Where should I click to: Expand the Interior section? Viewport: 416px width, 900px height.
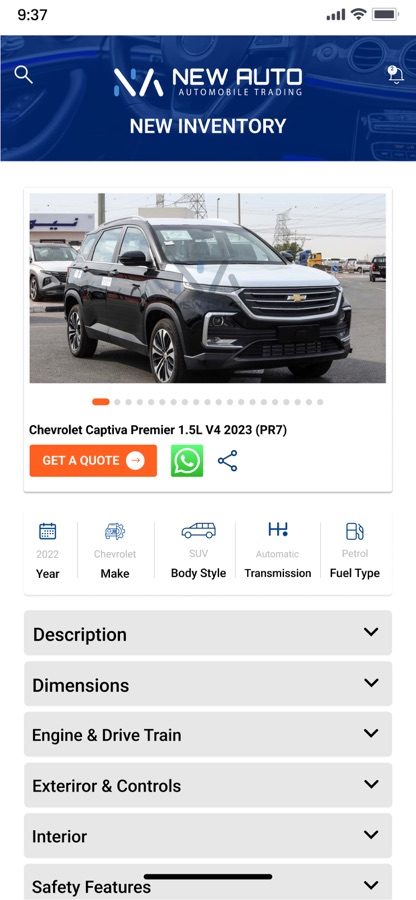point(208,835)
